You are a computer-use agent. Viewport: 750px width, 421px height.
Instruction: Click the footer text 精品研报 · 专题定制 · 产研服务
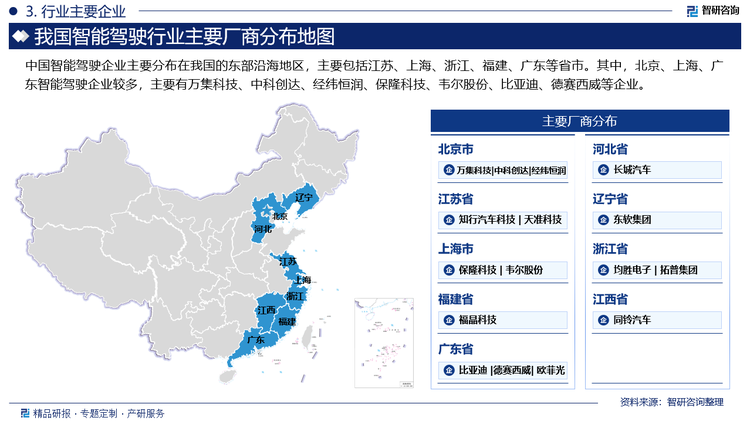(98, 413)
